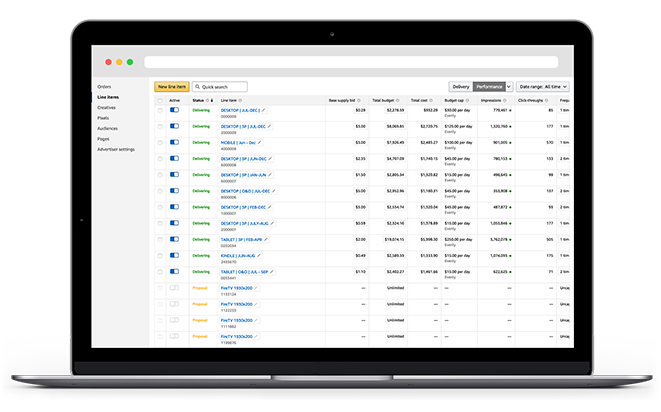Click the $19,074.15 total budget field

[x=394, y=240]
